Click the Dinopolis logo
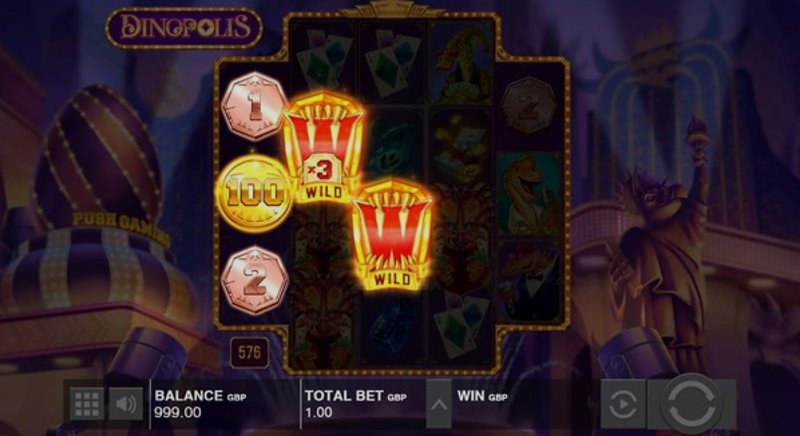 point(184,28)
